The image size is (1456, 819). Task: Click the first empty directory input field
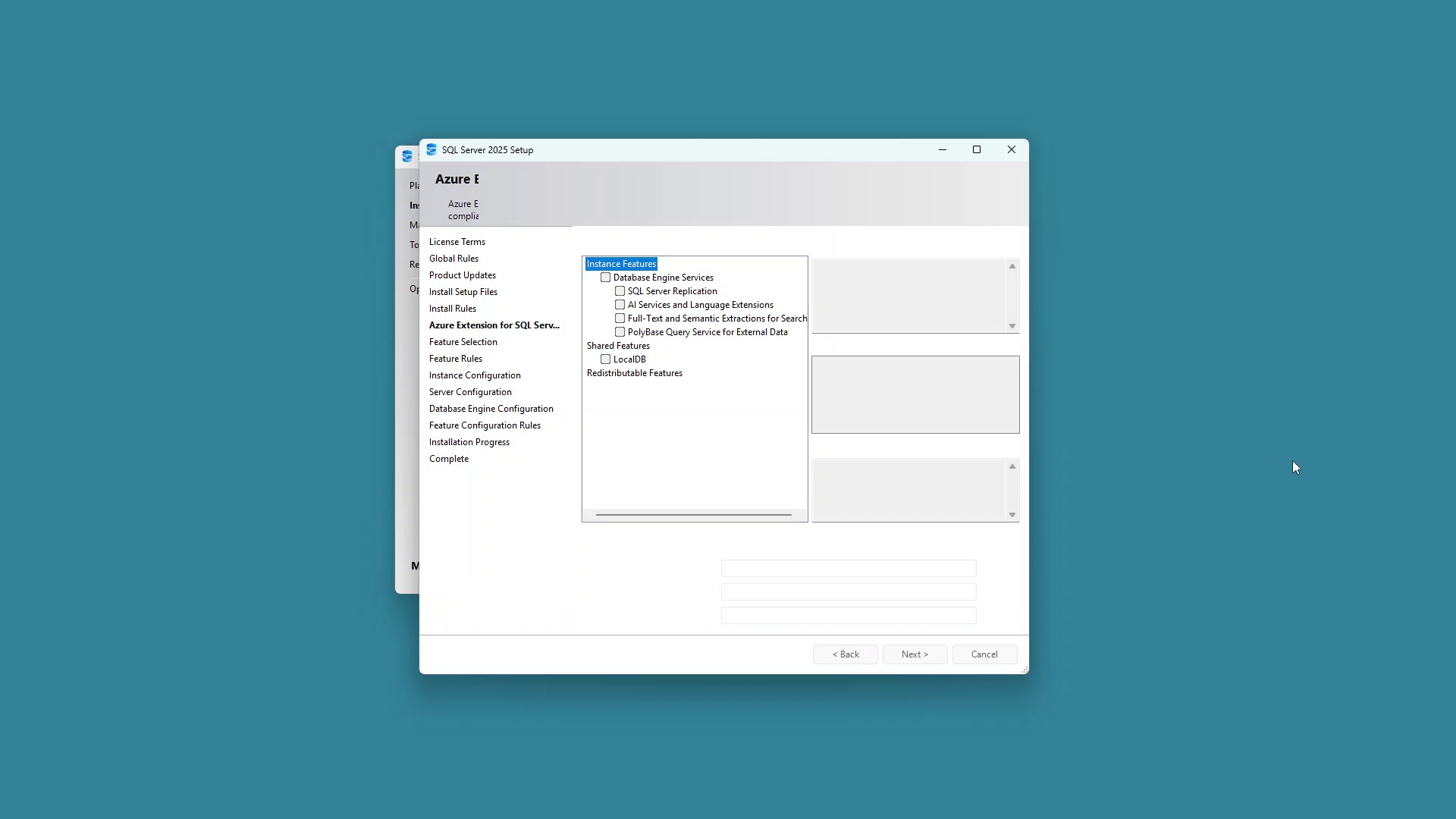click(849, 569)
